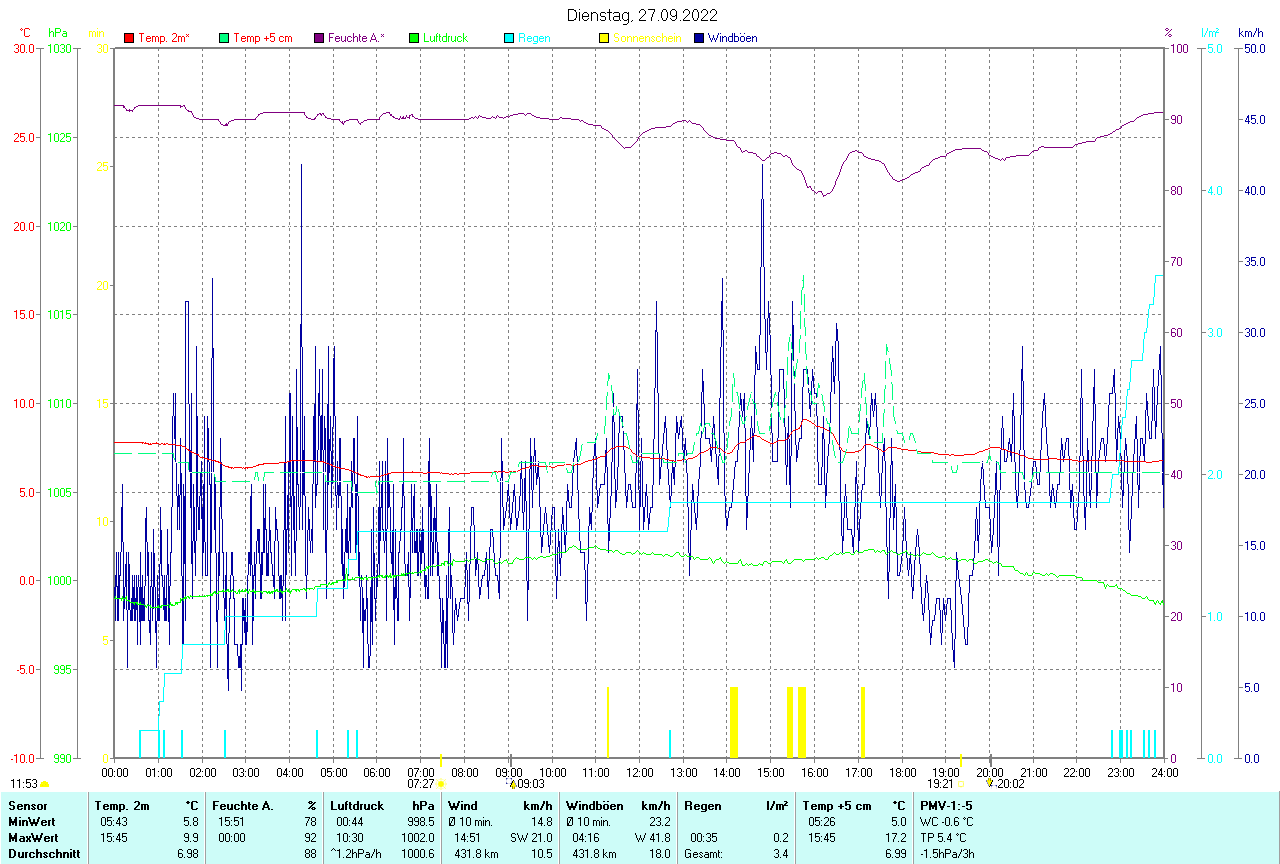Click the 'hPa' axis unit label at top
The image size is (1280, 864).
pos(57,33)
